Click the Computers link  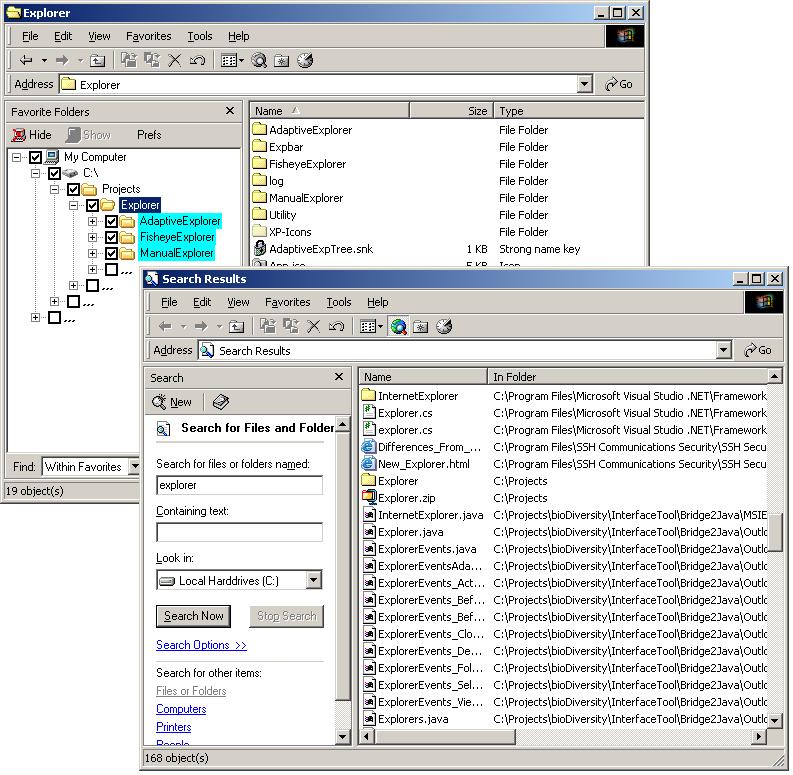[181, 709]
